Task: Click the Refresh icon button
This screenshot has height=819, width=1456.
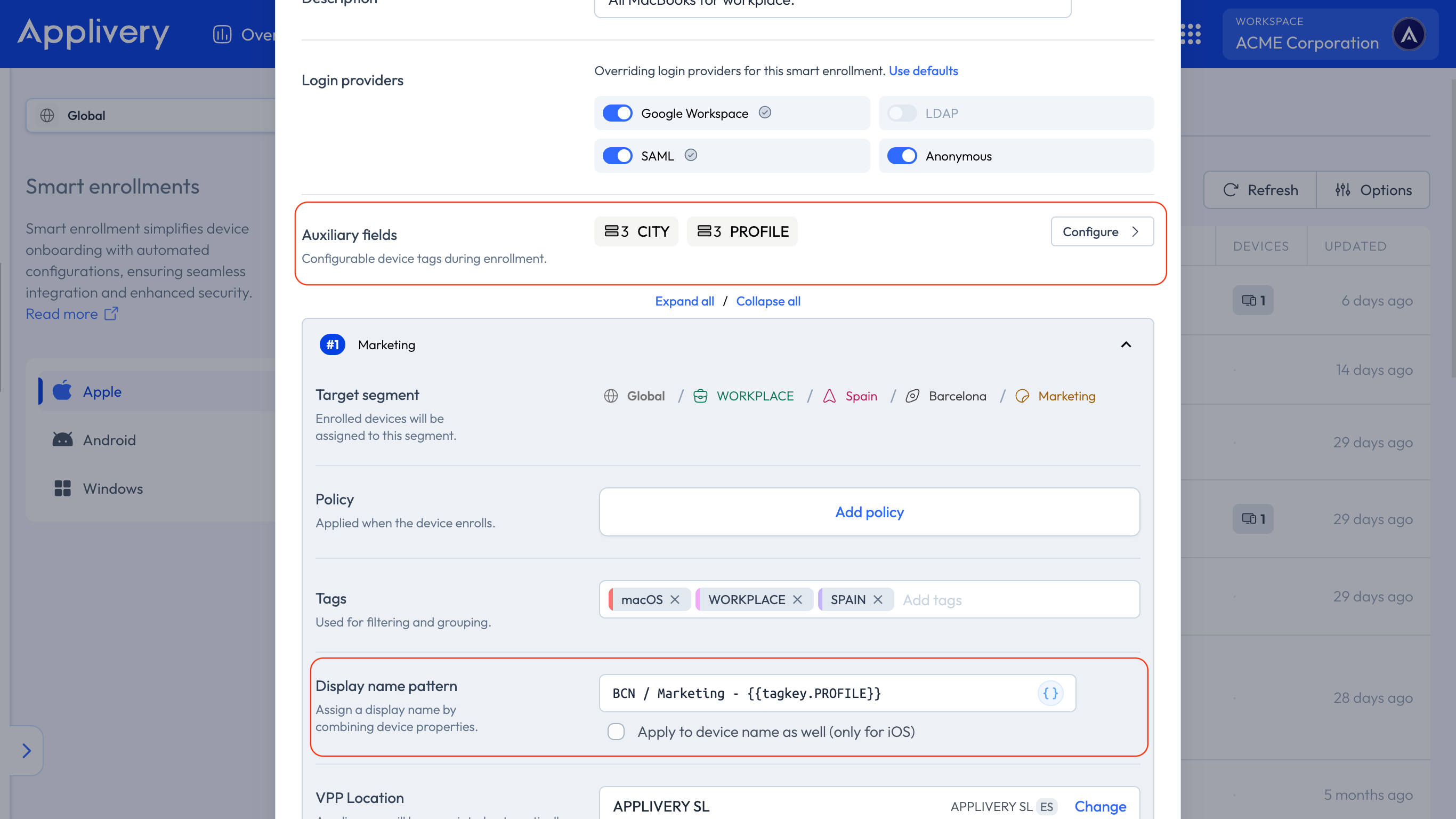Action: point(1260,190)
